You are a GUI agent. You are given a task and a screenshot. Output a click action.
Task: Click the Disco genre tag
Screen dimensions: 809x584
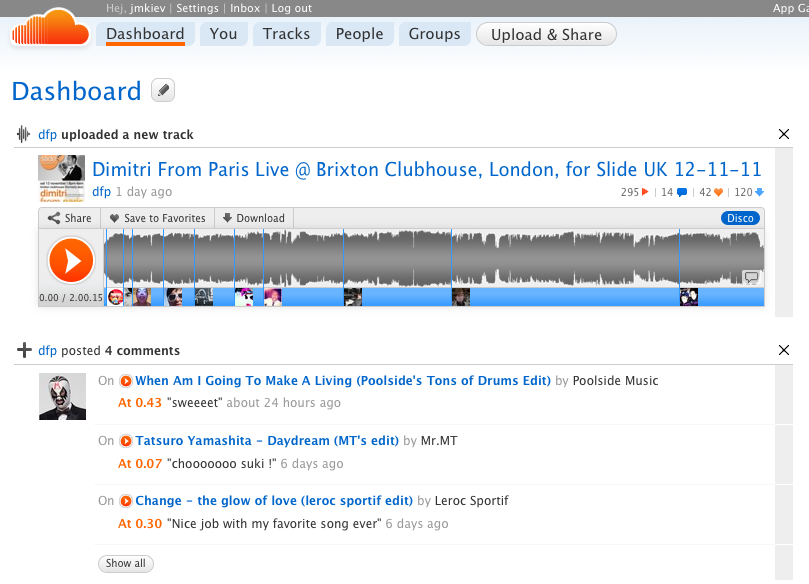click(x=740, y=218)
